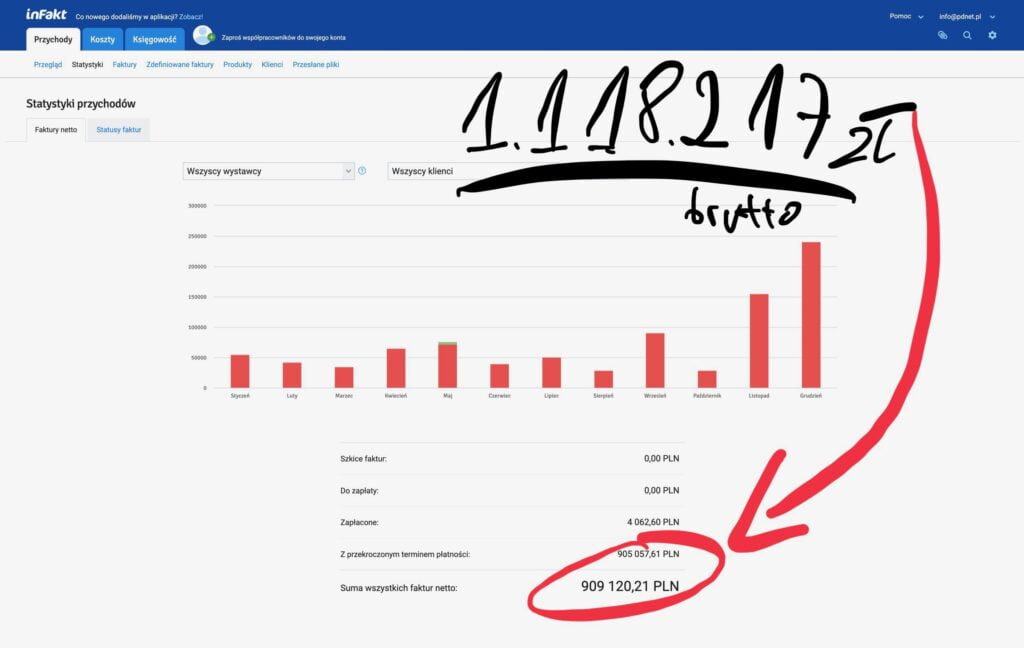Viewport: 1024px width, 648px height.
Task: Click the Grudzień bar in chart
Action: coord(811,314)
